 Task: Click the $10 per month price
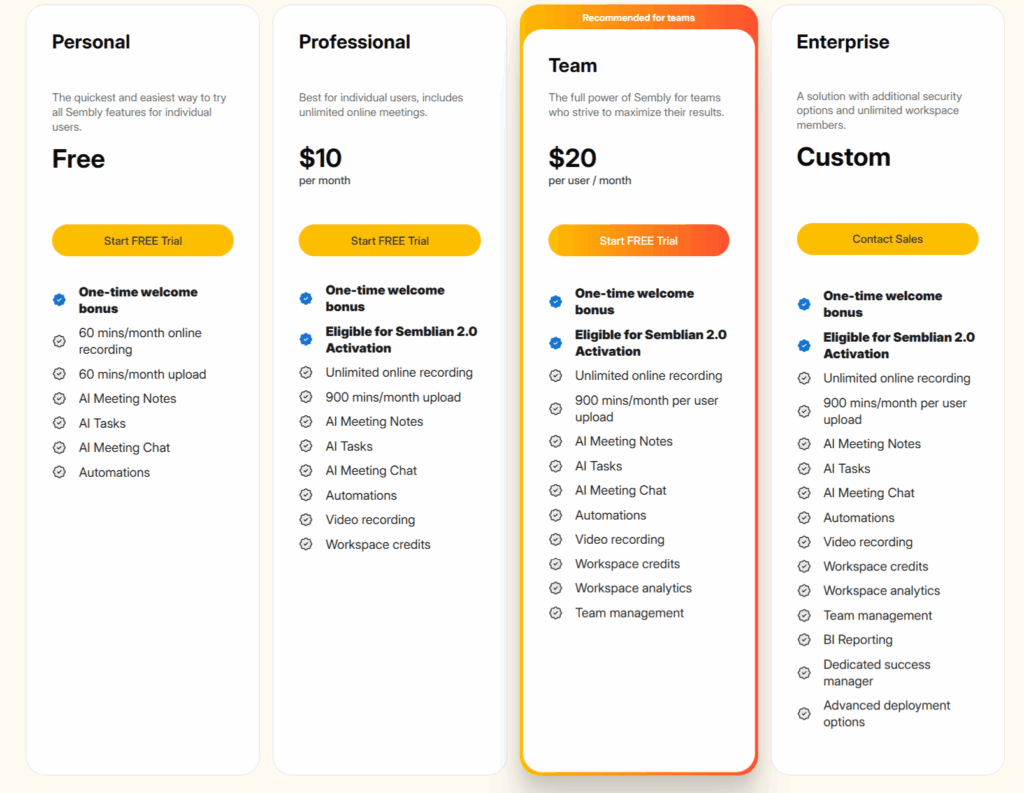tap(321, 158)
